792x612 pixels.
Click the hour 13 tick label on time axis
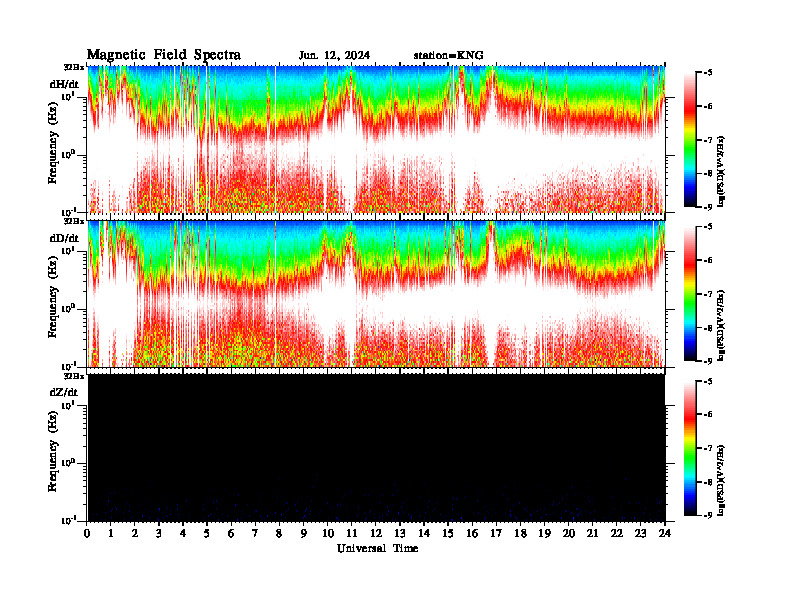pyautogui.click(x=400, y=533)
